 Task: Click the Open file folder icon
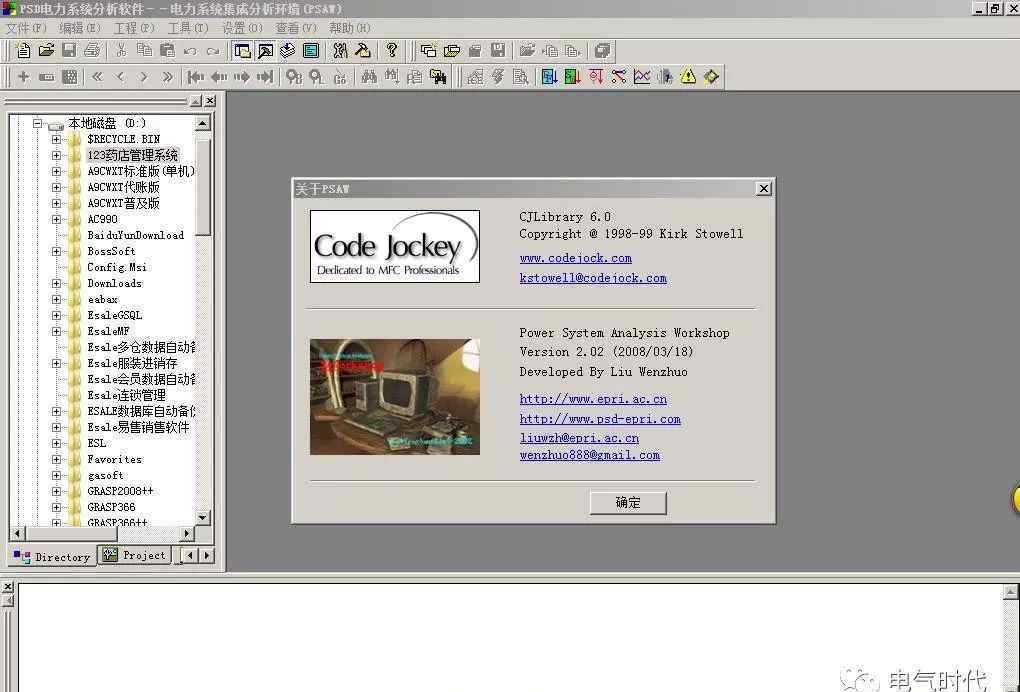coord(46,51)
